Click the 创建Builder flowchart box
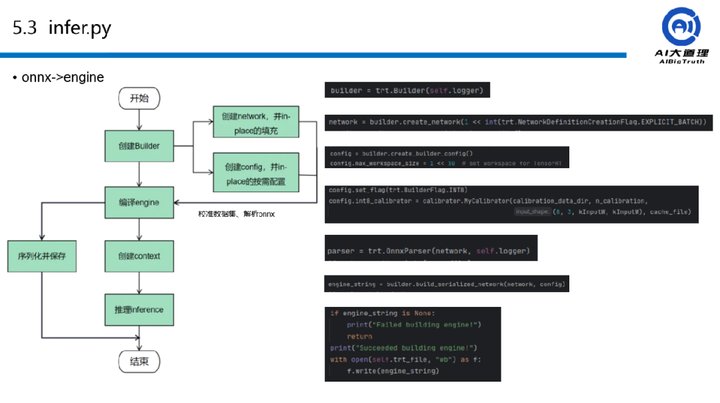This screenshot has height=403, width=720. click(x=139, y=146)
